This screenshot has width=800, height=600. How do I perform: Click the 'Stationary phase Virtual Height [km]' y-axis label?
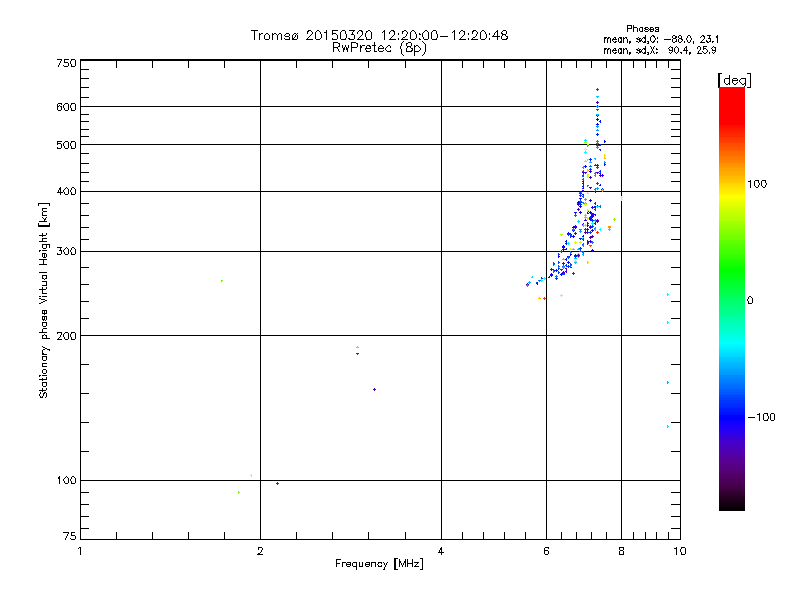(43, 300)
